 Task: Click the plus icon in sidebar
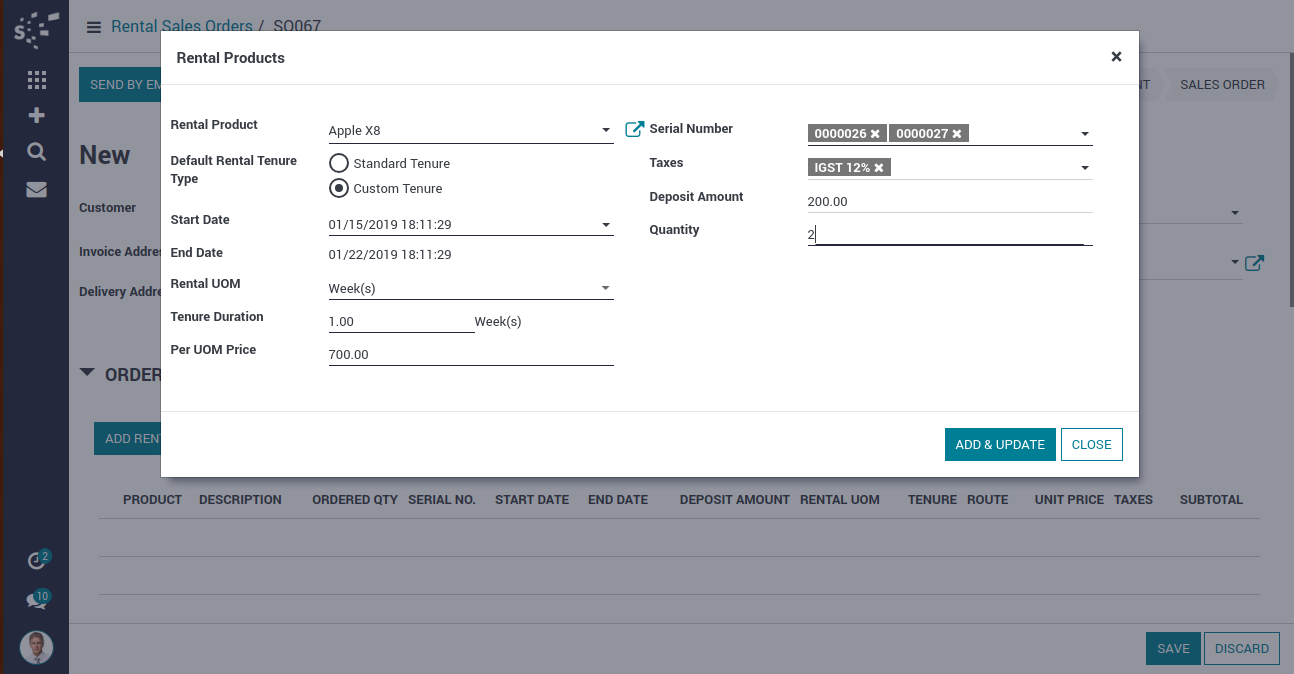(37, 115)
